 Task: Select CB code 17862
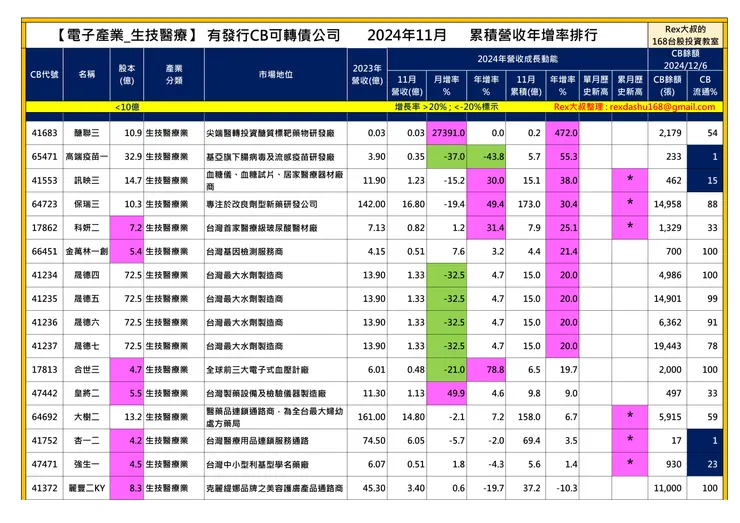point(44,228)
